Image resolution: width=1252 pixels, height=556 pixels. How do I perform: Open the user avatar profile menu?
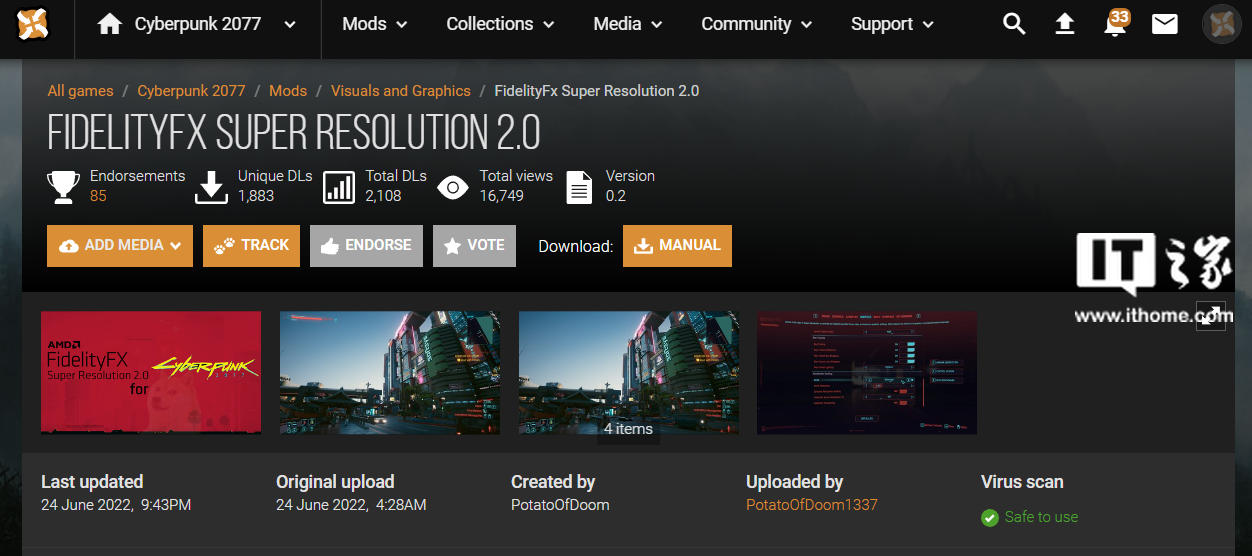coord(1222,24)
